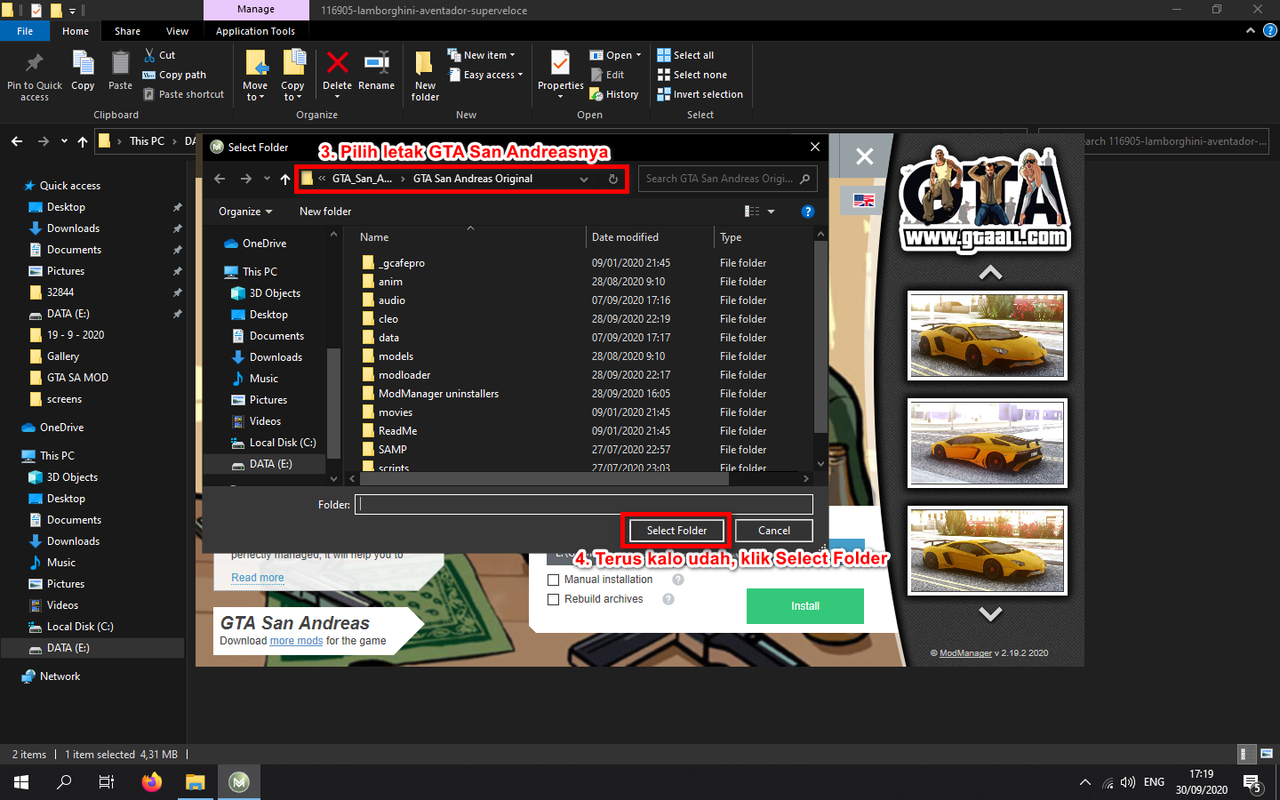Click the Copy path ribbon icon
This screenshot has height=800, width=1280.
(x=149, y=75)
